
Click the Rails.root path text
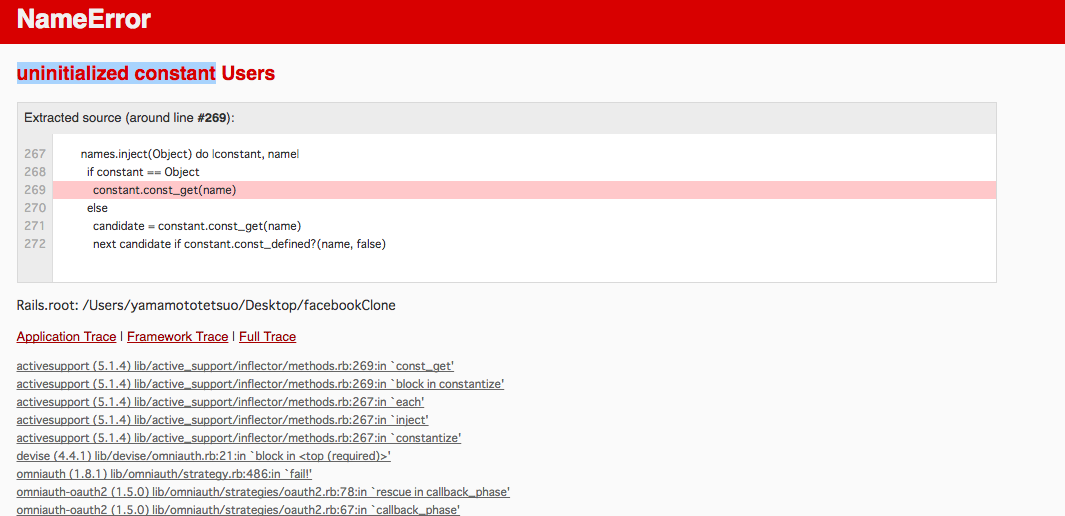tap(206, 305)
